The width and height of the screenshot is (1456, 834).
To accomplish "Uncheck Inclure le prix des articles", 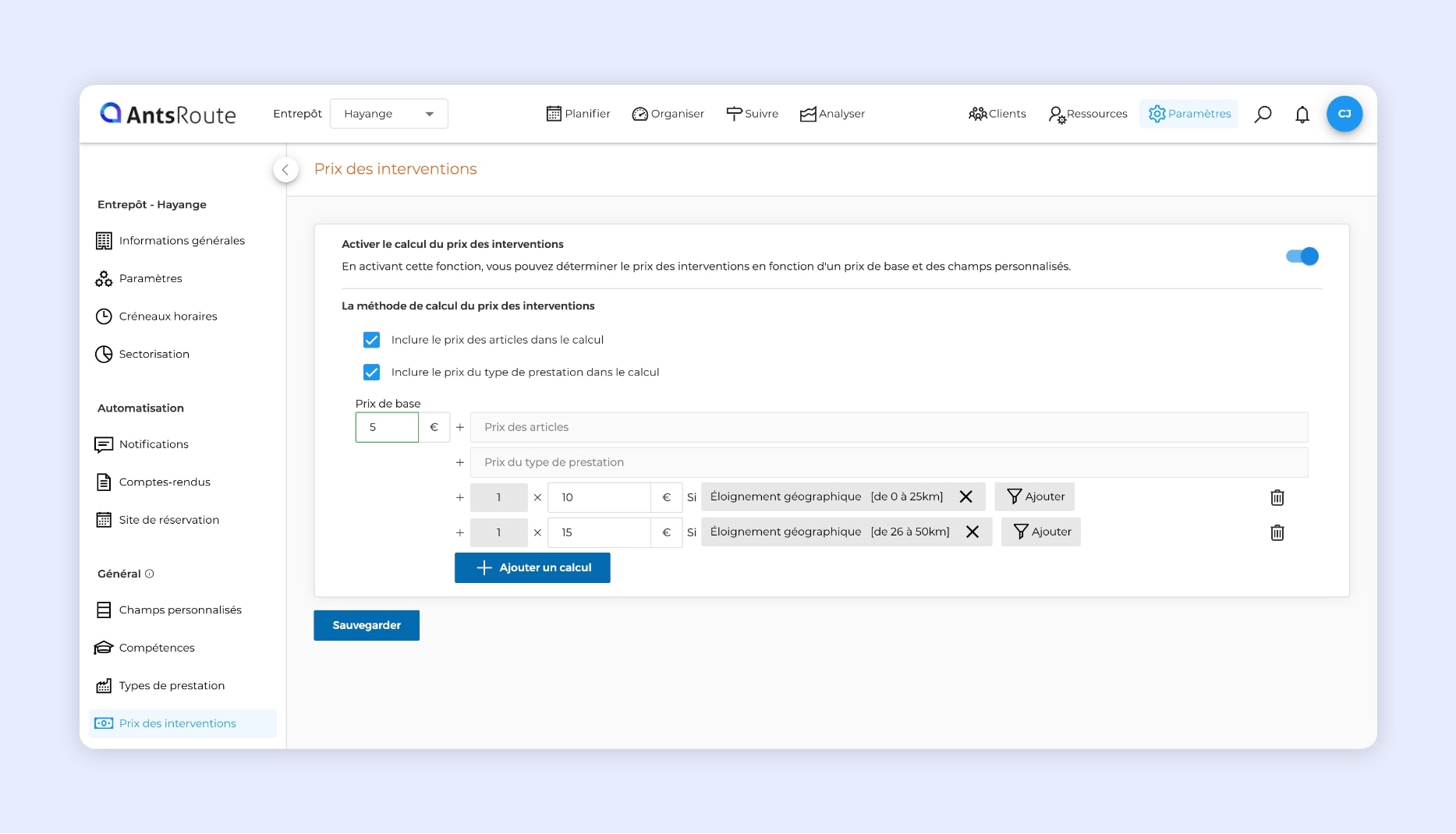I will [372, 340].
